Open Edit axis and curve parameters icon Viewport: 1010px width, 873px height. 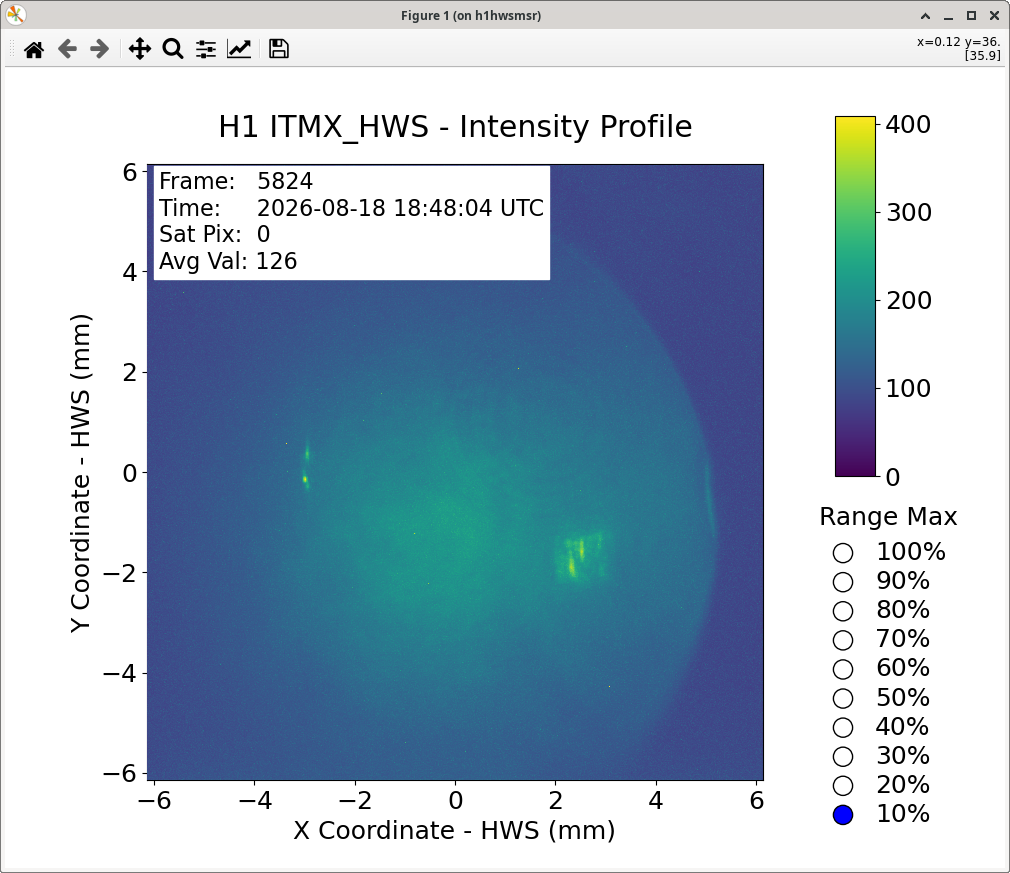[x=239, y=49]
